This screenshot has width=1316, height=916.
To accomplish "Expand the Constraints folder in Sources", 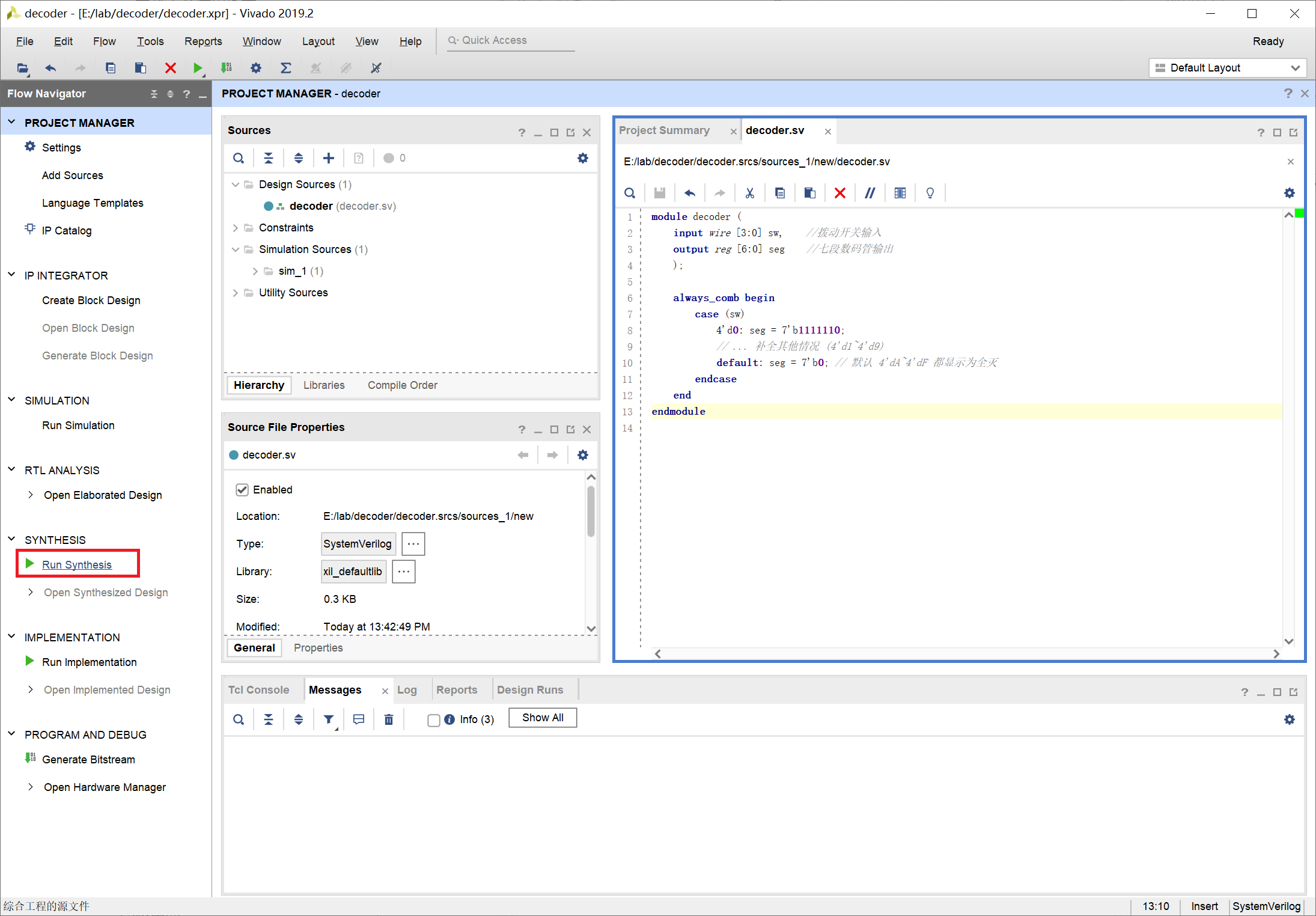I will (236, 228).
